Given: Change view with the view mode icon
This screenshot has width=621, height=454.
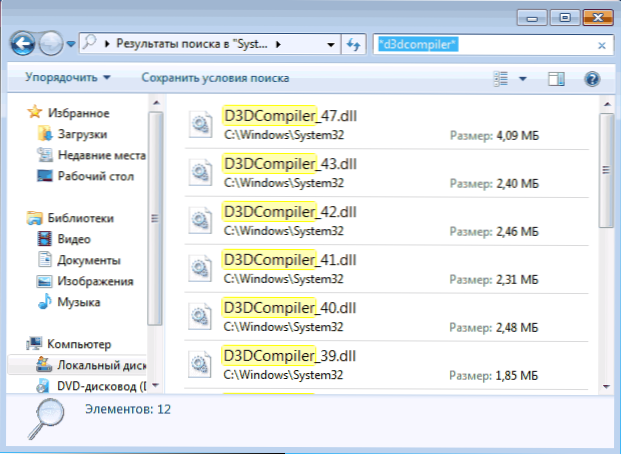Looking at the screenshot, I should click(501, 78).
